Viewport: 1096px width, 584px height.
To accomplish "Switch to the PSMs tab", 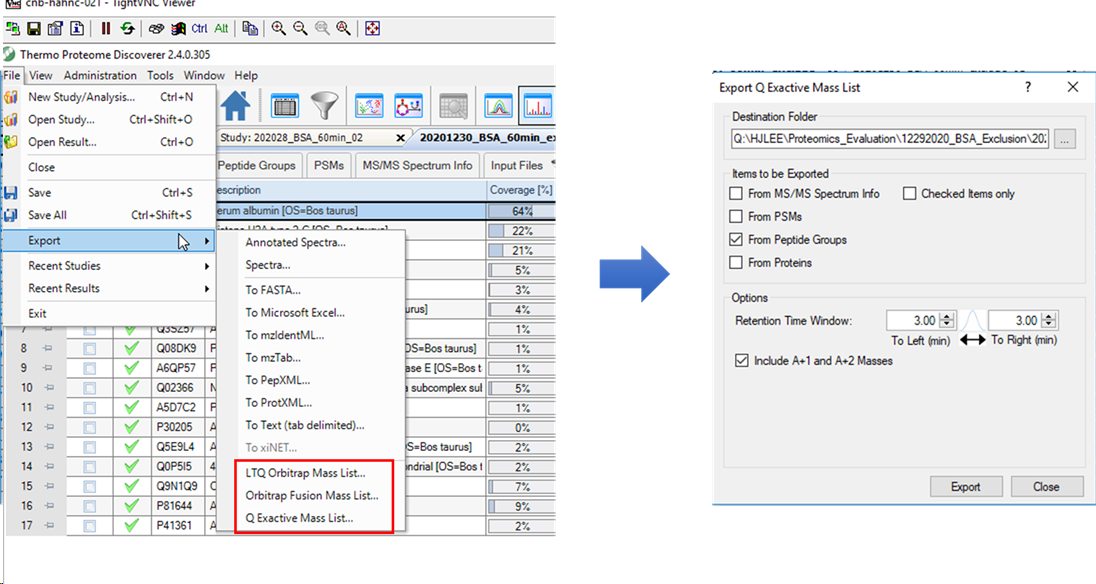I will click(329, 166).
